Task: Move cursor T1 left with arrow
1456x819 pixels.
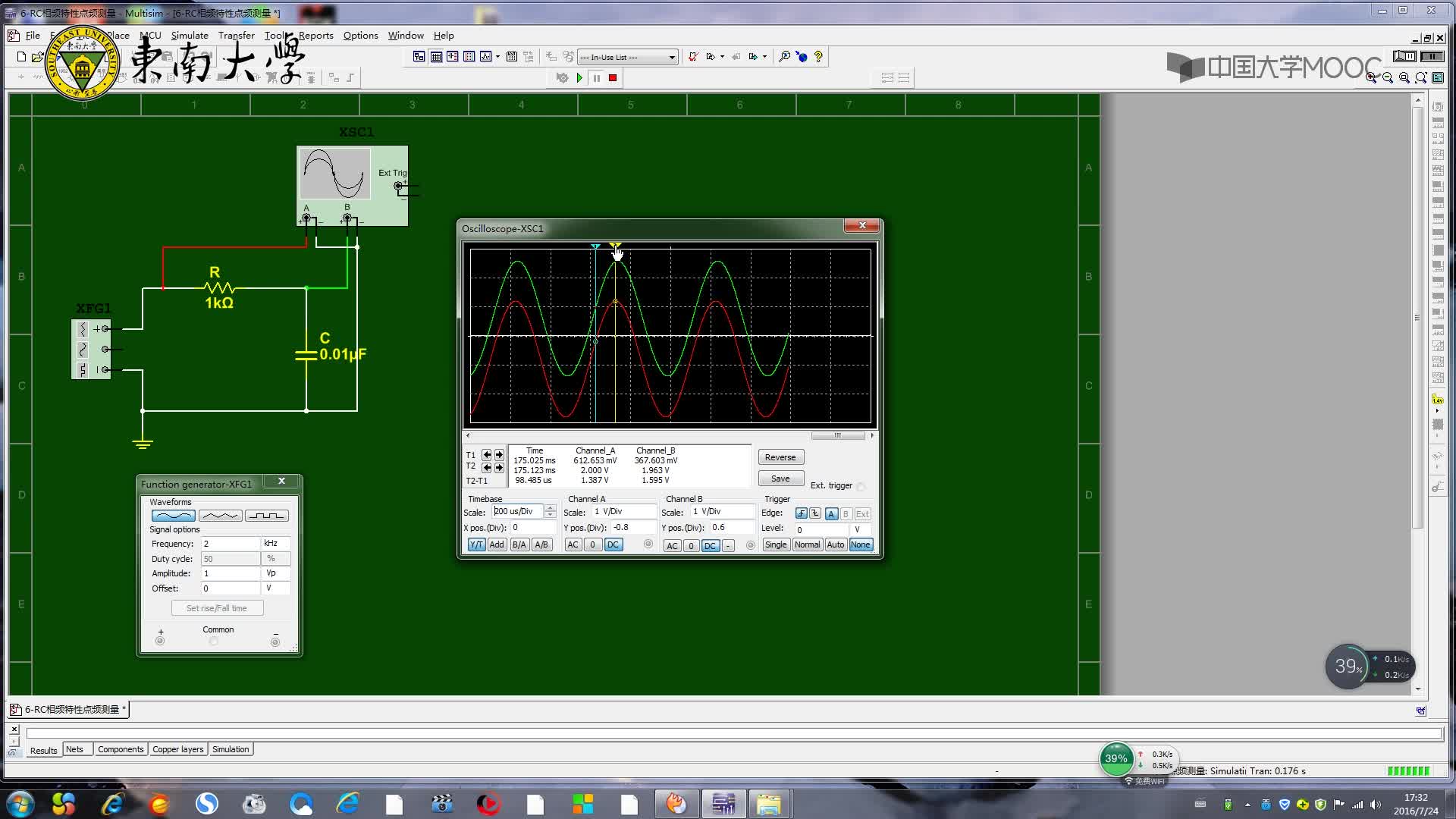Action: [x=487, y=455]
